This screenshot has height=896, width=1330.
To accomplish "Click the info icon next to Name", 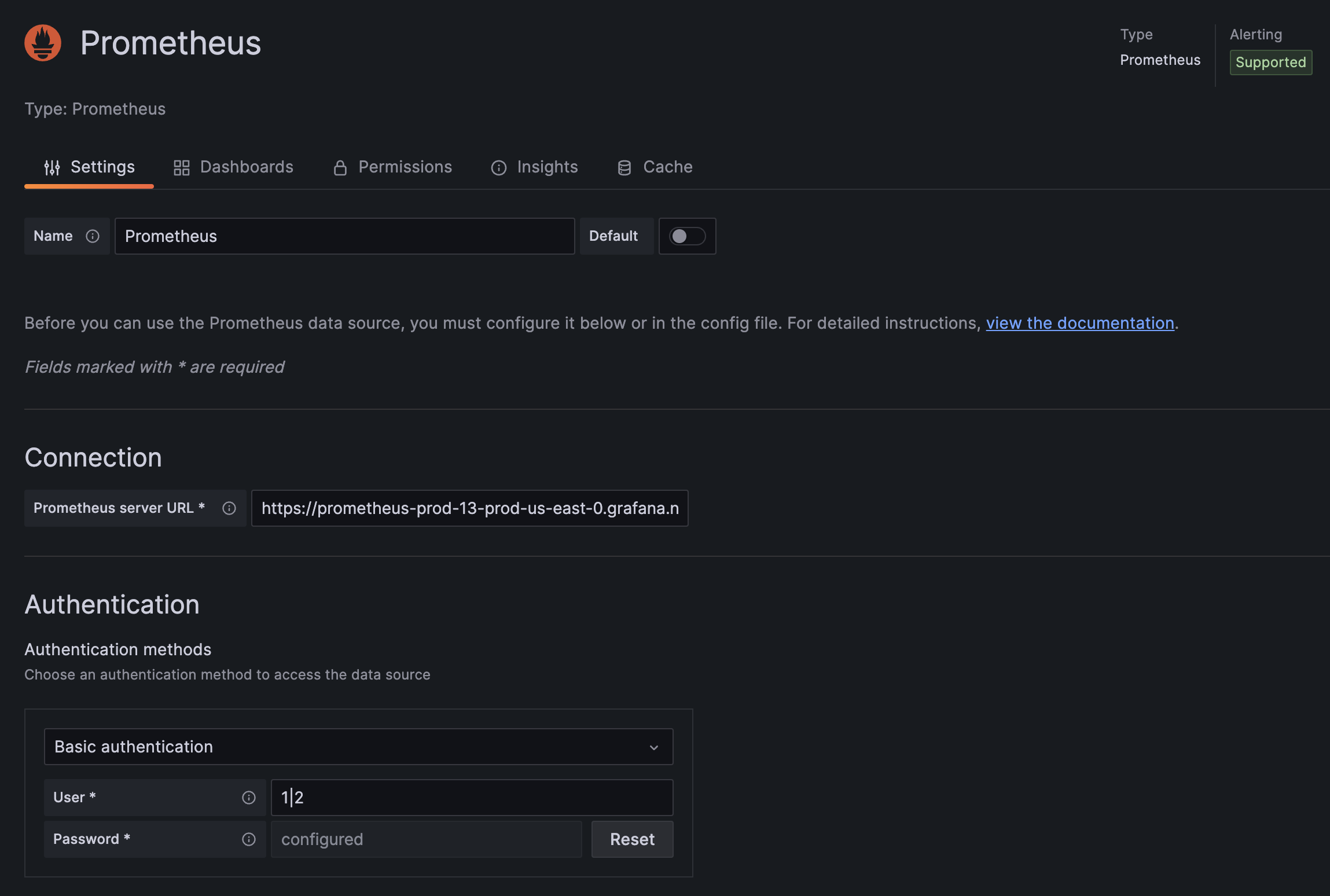I will (93, 236).
